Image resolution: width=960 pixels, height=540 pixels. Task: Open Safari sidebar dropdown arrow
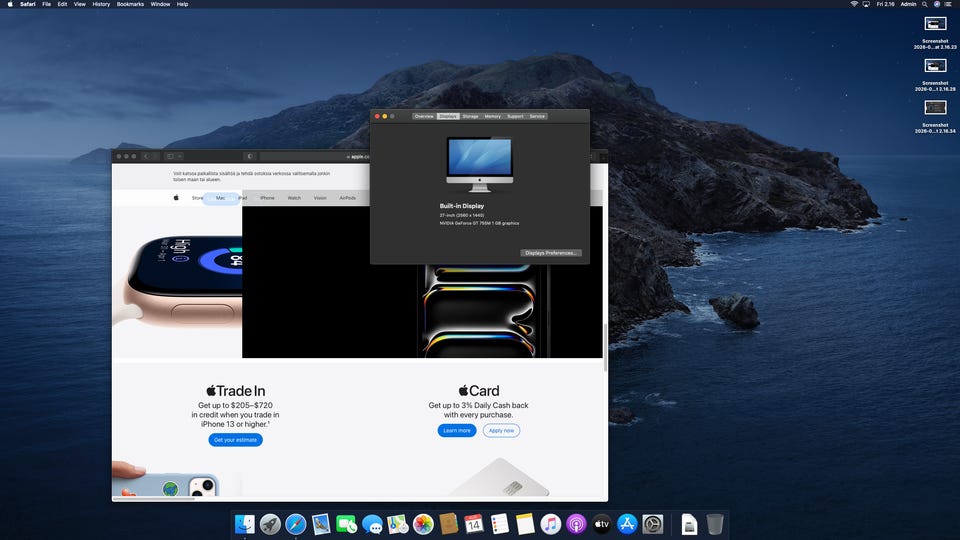[179, 156]
